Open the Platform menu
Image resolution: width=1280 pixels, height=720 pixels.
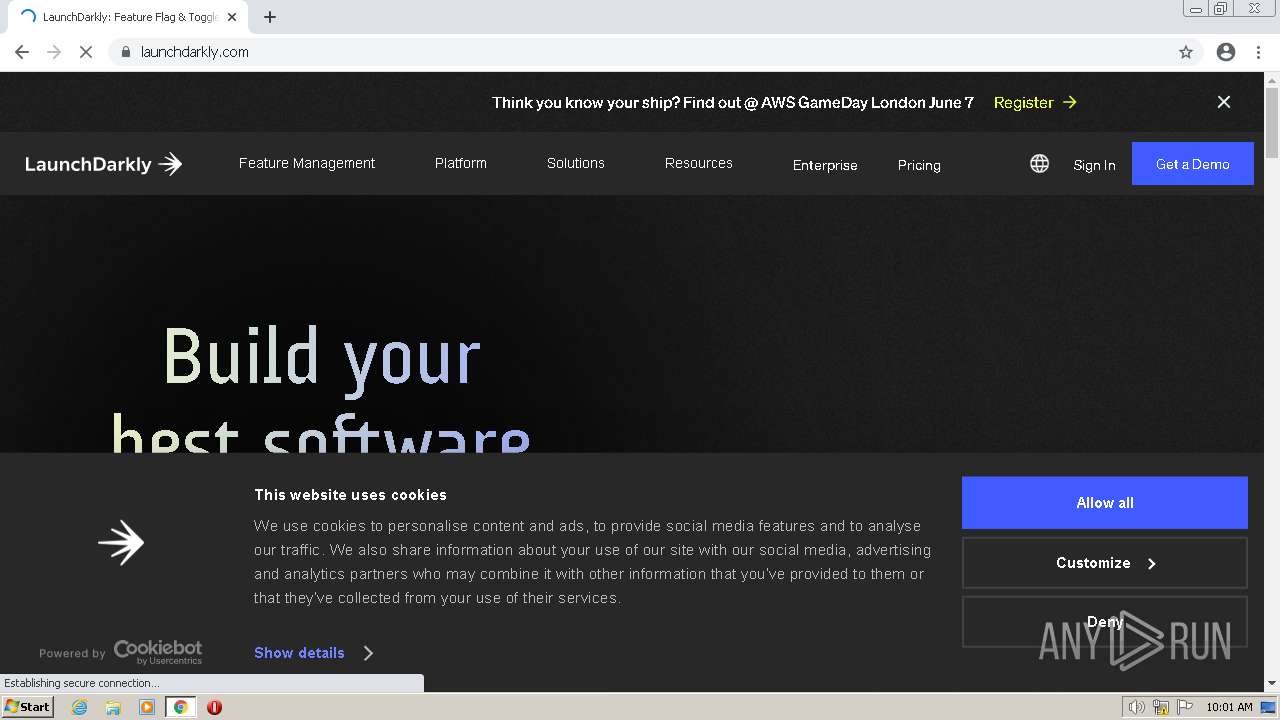(x=461, y=163)
